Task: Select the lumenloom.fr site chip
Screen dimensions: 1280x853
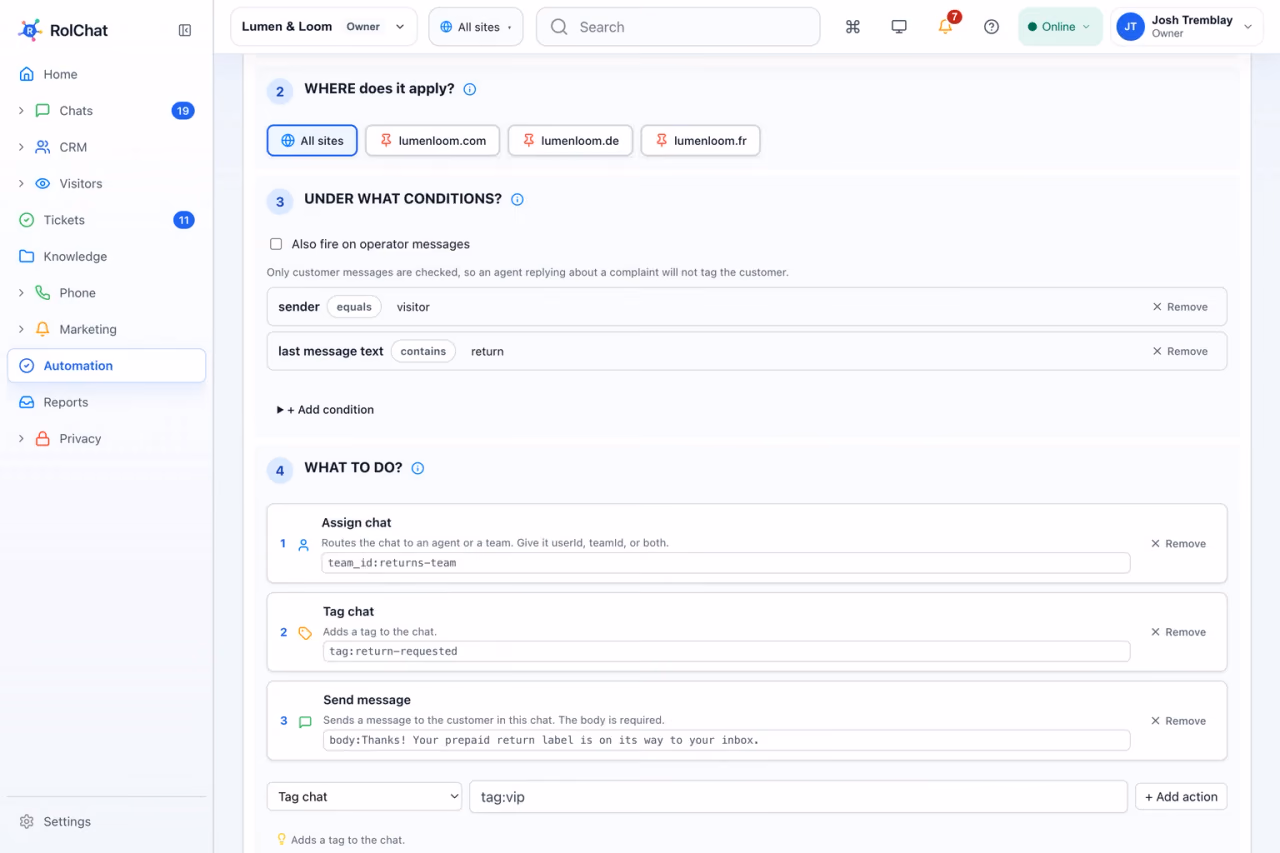Action: [700, 141]
